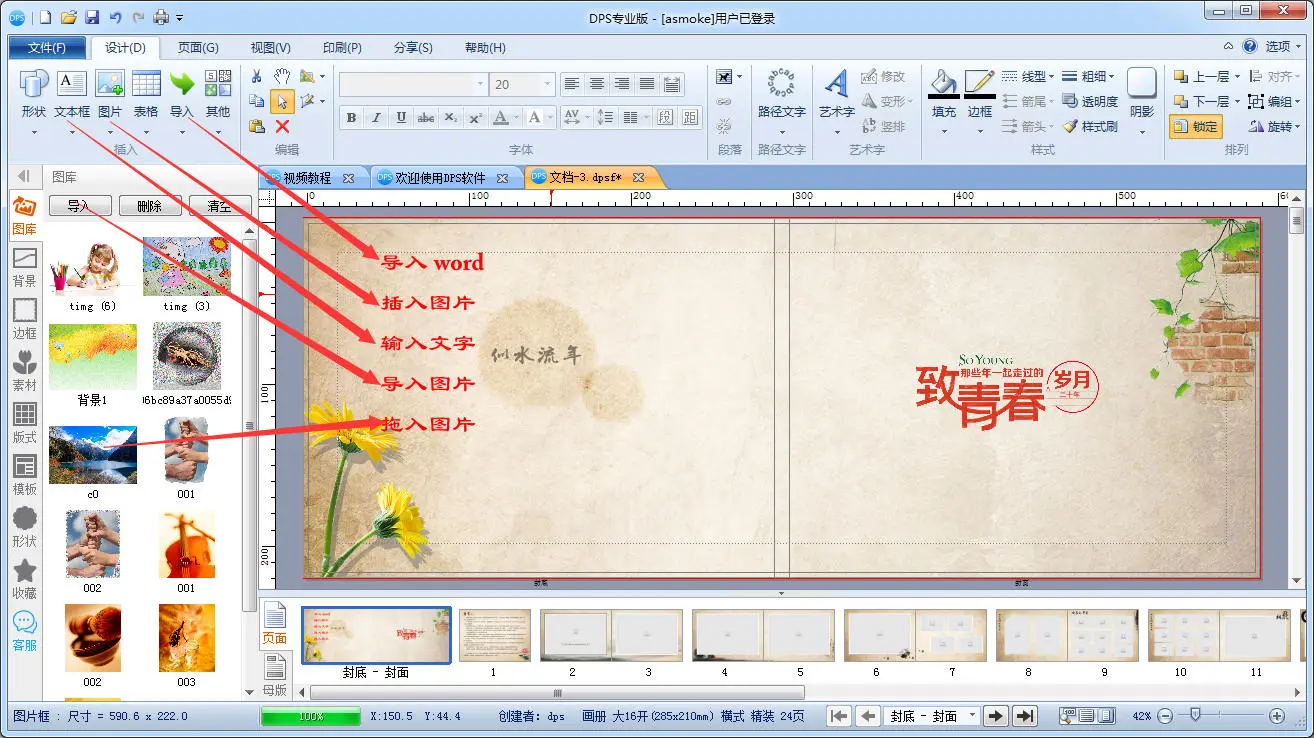Click the 艺术字 art text icon
The width and height of the screenshot is (1314, 738).
point(837,84)
